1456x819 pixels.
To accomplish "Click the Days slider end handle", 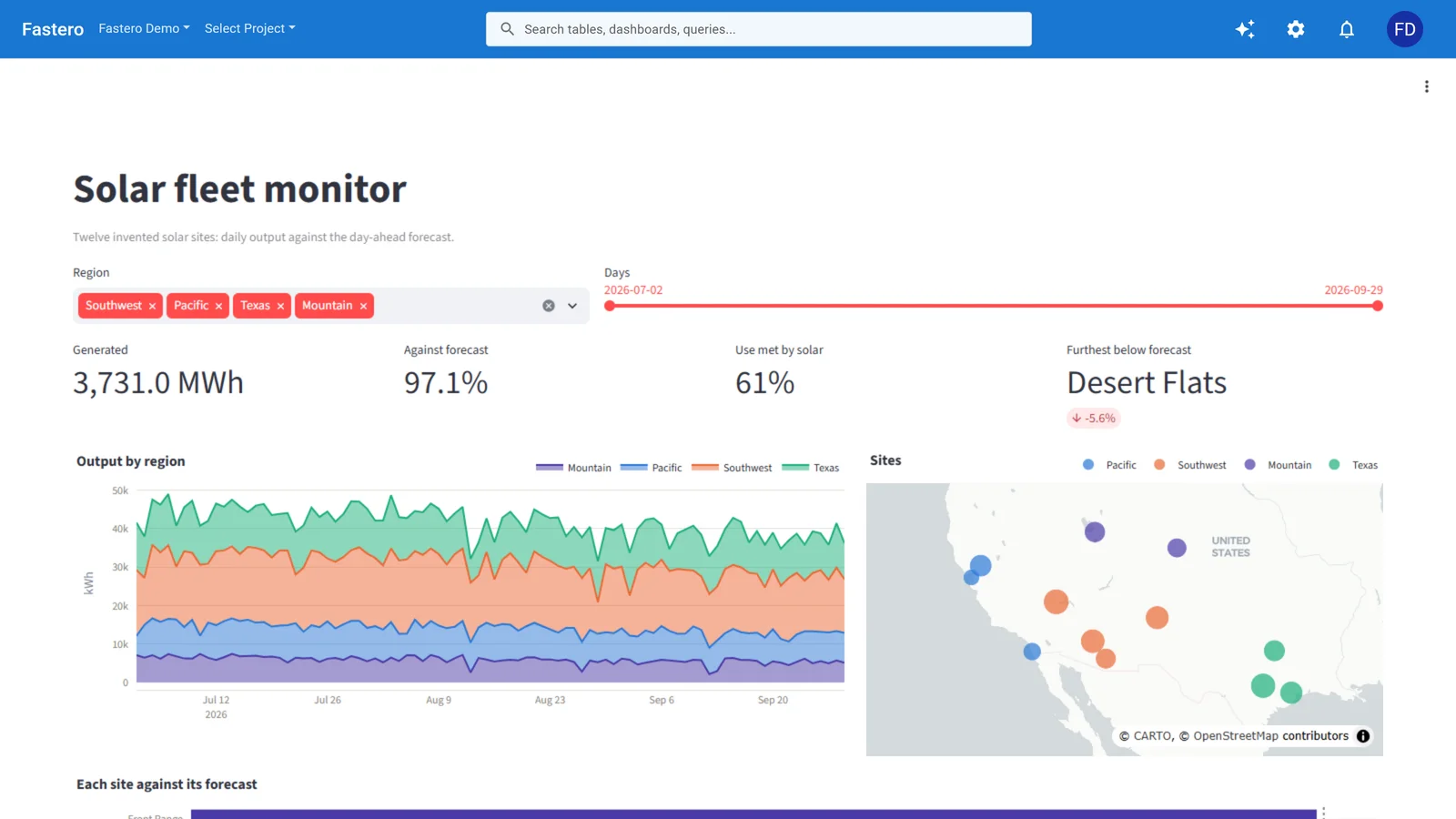I will pyautogui.click(x=1378, y=306).
